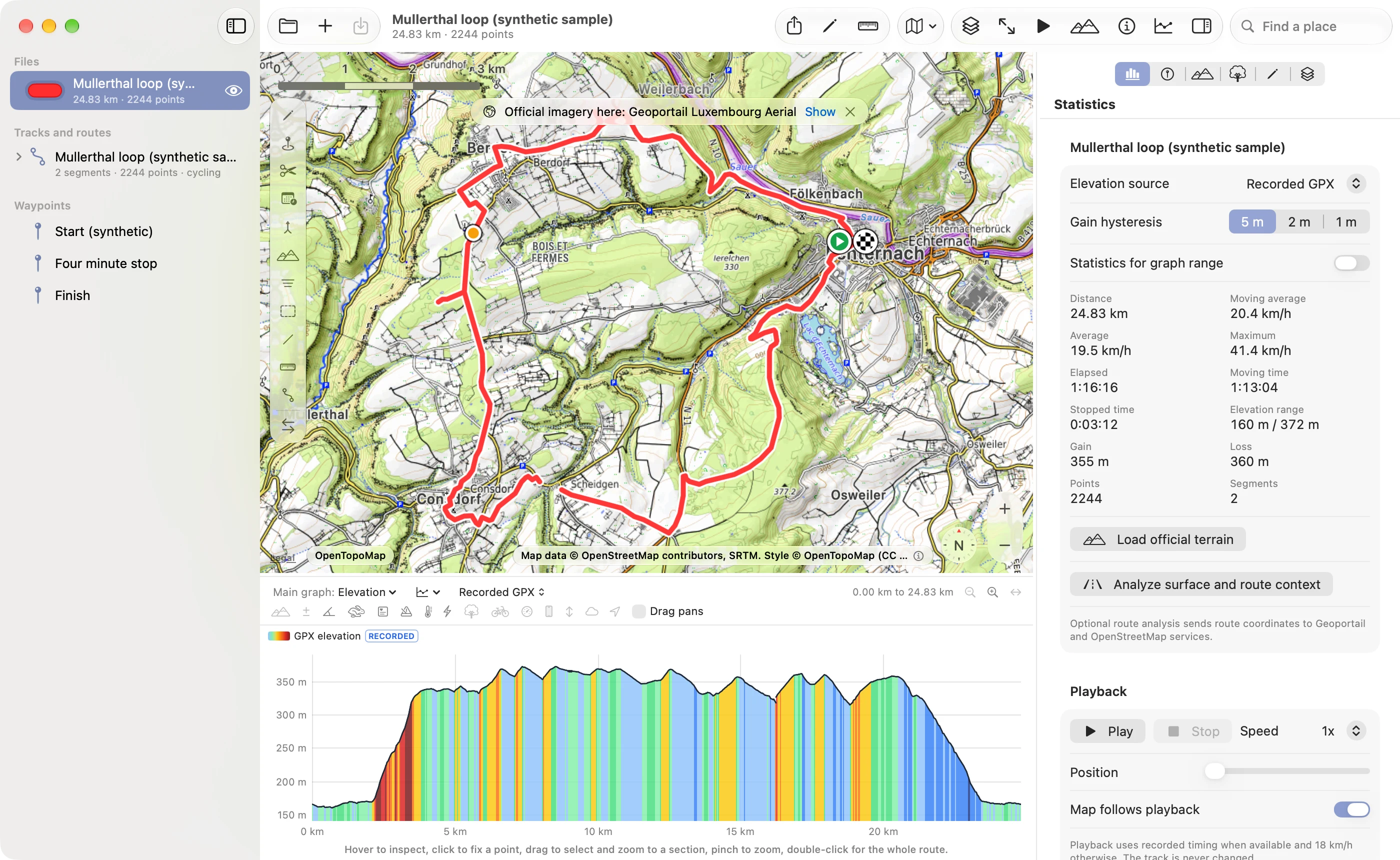The height and width of the screenshot is (860, 1400).
Task: Zoom in the graph with magnifier plus
Action: pyautogui.click(x=992, y=592)
